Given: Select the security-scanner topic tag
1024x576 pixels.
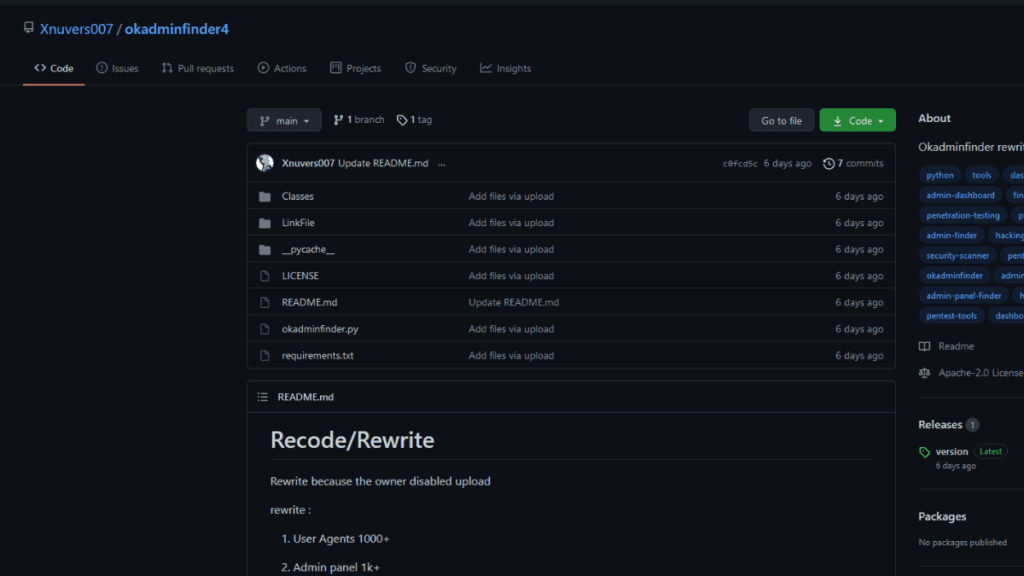Looking at the screenshot, I should coord(957,255).
